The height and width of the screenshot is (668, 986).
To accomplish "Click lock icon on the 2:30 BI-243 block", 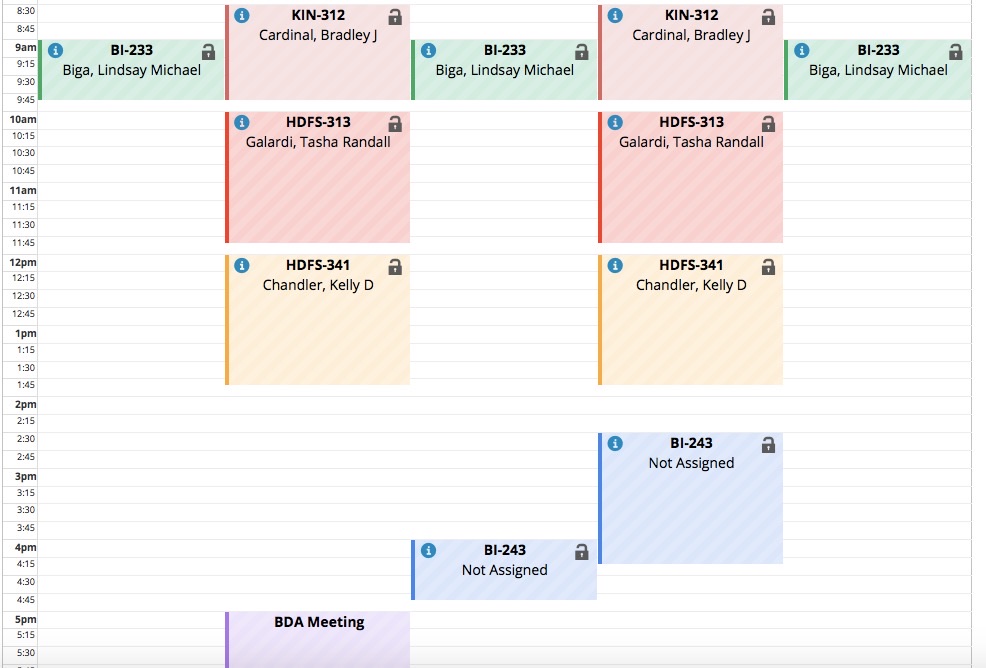I will click(x=768, y=445).
